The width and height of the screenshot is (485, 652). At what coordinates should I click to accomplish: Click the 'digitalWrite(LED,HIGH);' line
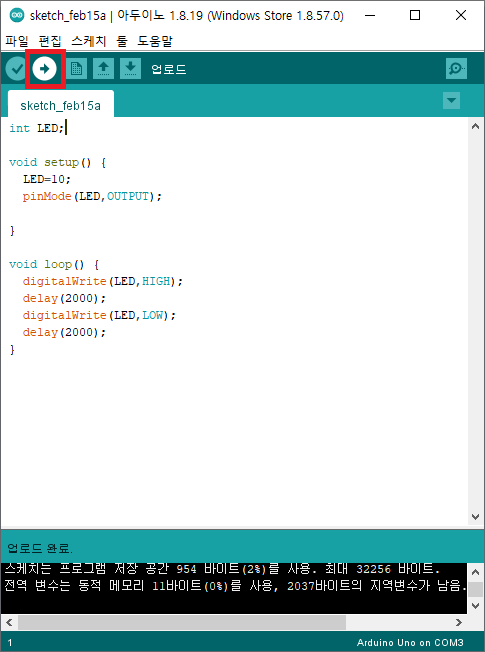click(103, 282)
